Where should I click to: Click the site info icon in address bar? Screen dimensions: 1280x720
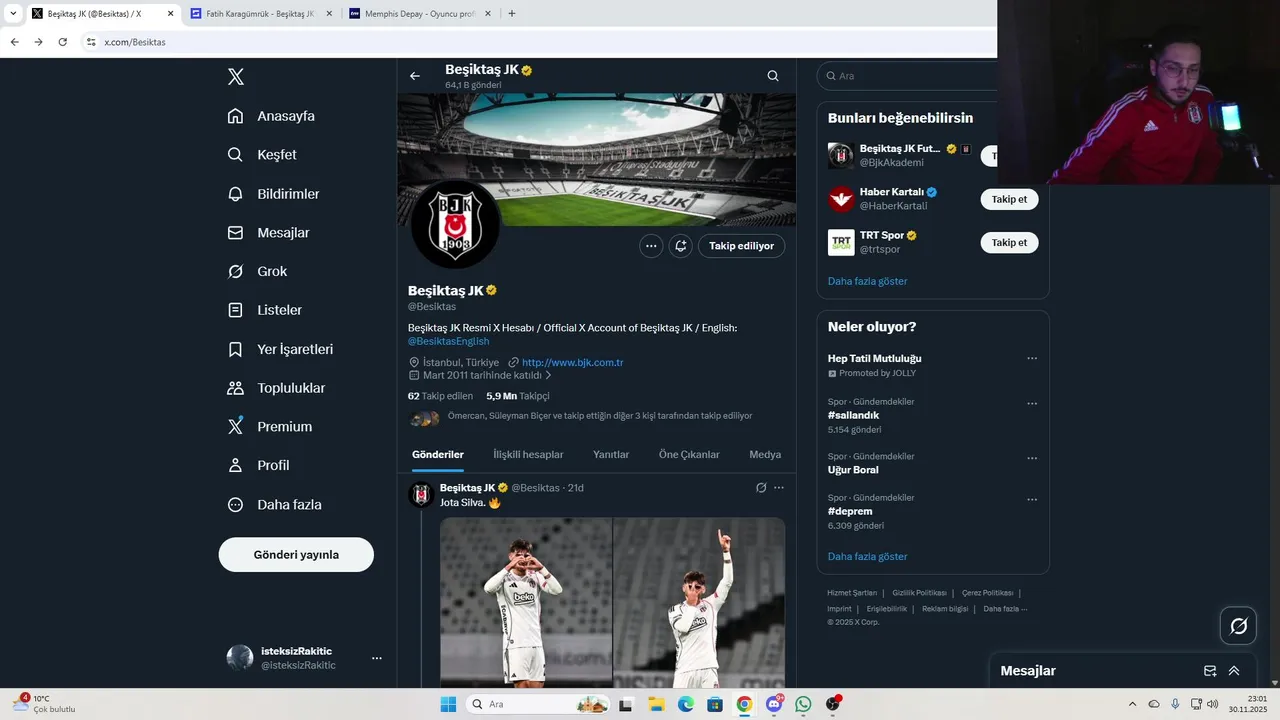[x=91, y=42]
